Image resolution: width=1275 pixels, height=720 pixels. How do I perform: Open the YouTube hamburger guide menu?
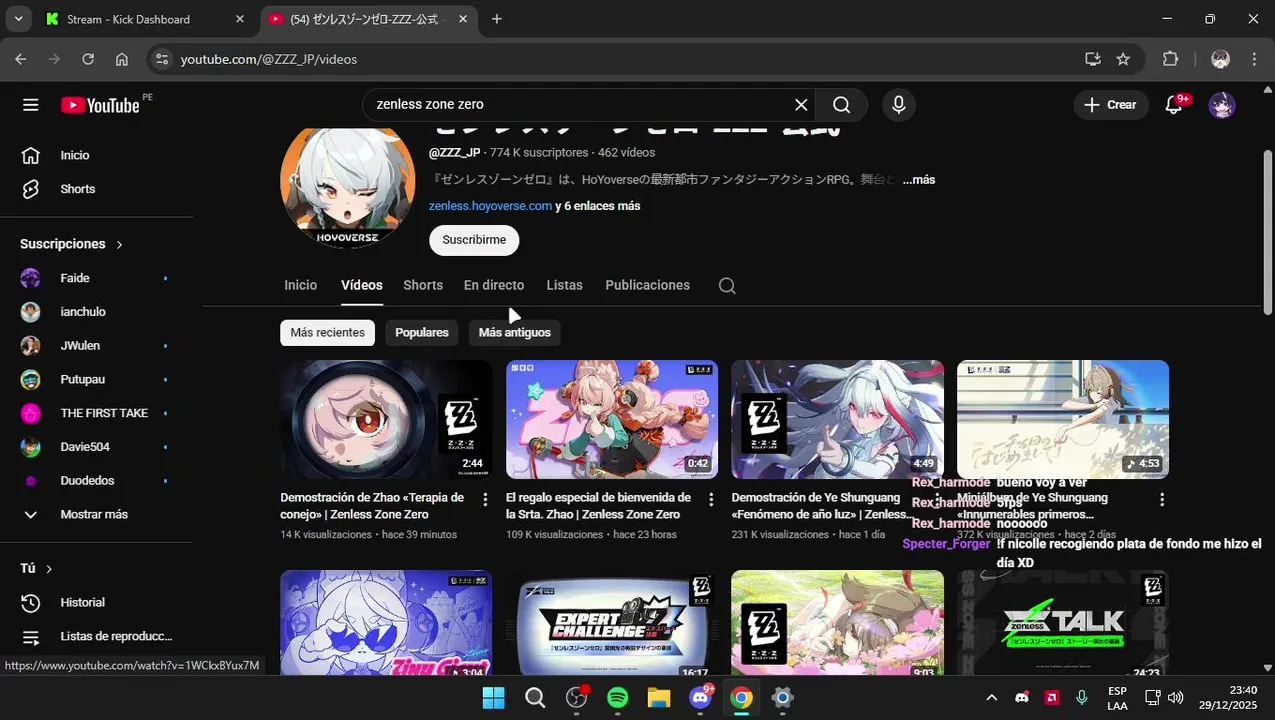point(31,105)
